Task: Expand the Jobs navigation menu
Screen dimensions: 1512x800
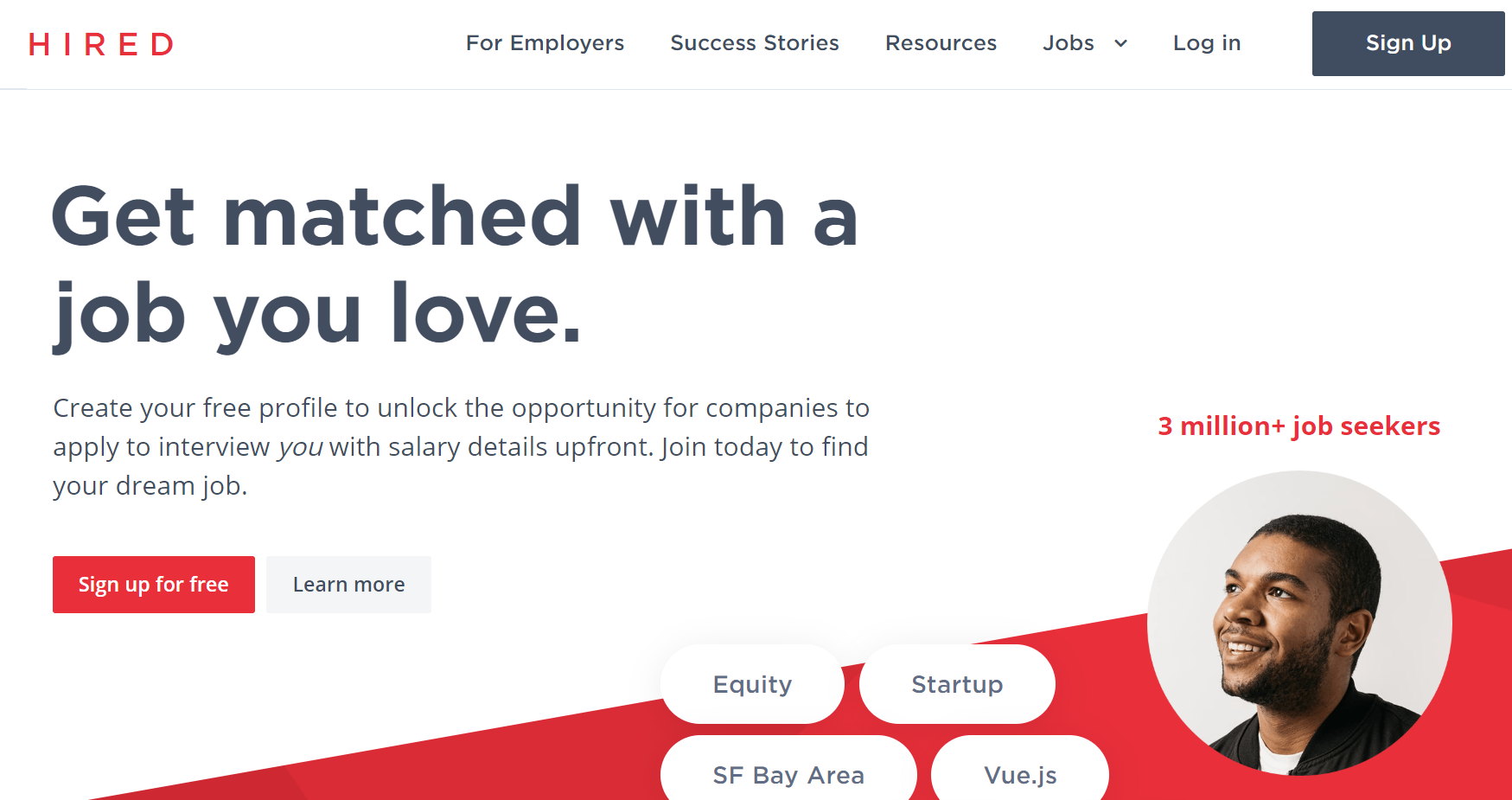Action: point(1085,43)
